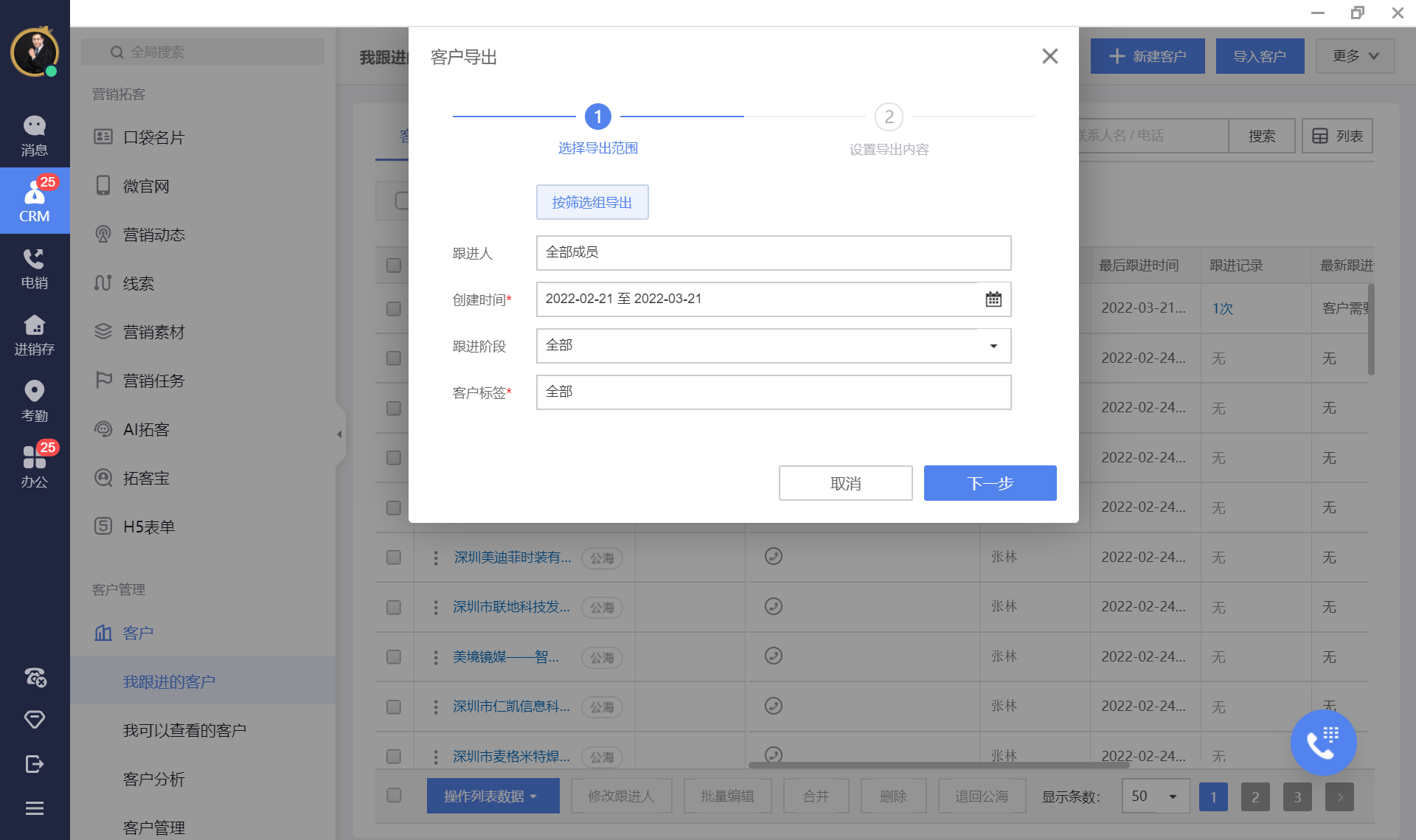Click 下一步 button
Screen dimensions: 1416x840
point(990,483)
